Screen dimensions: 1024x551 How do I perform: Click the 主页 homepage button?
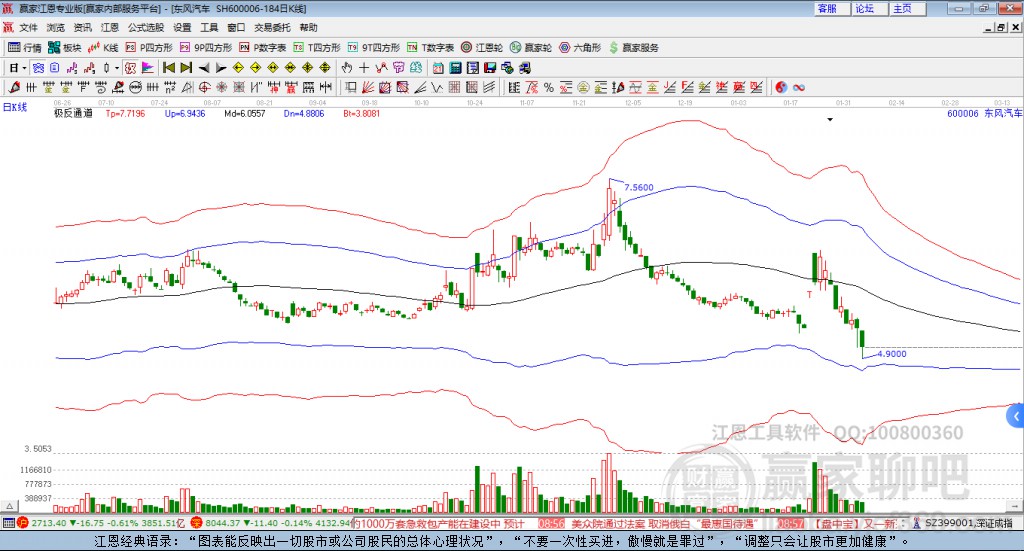pos(907,8)
